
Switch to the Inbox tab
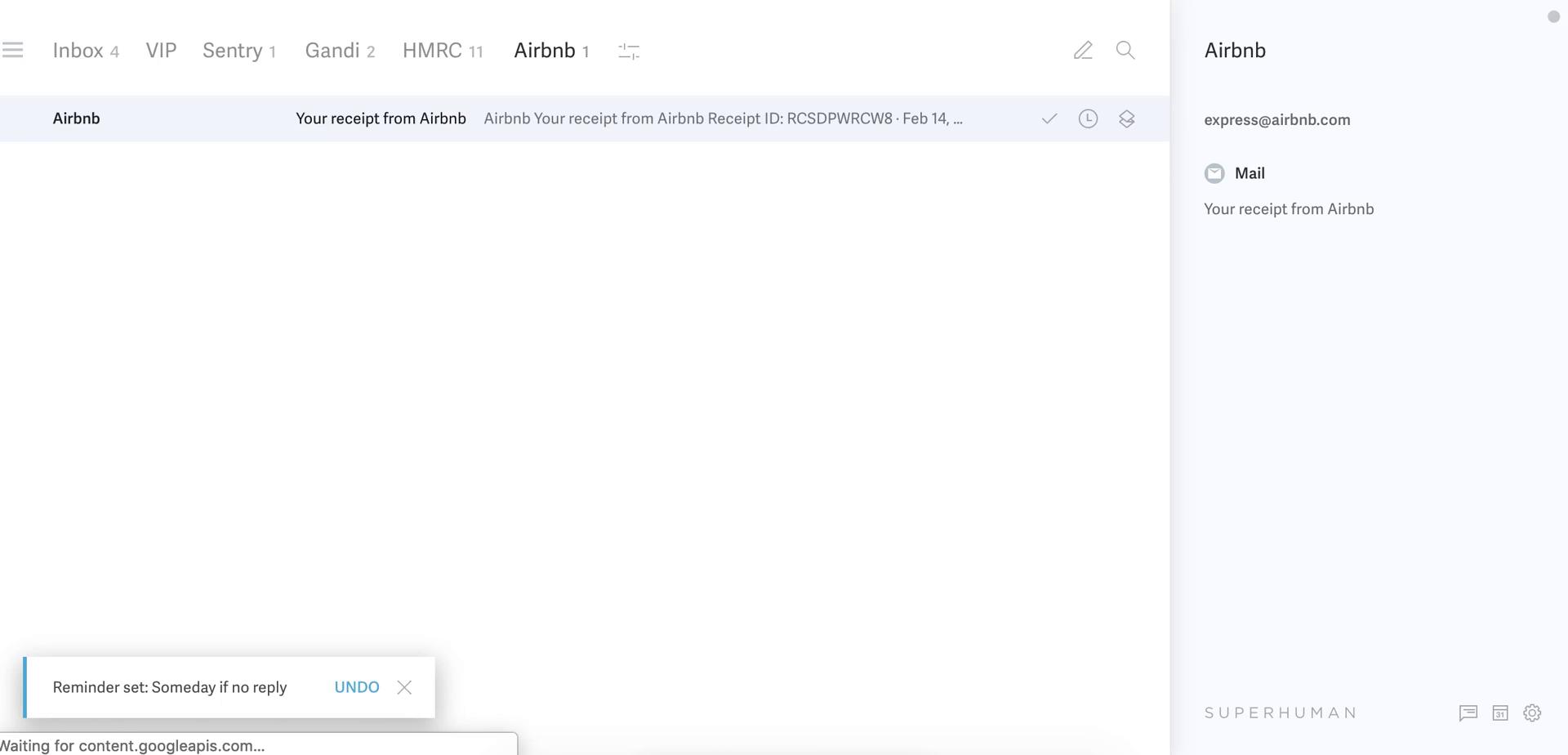click(86, 51)
